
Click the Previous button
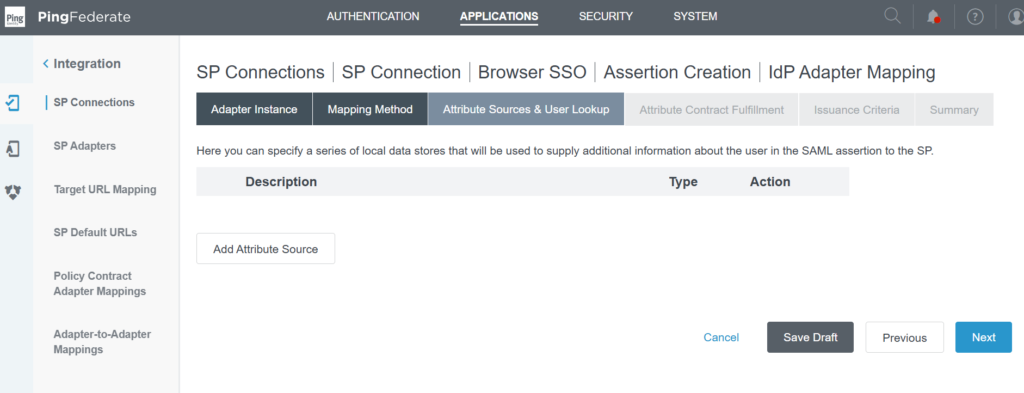click(904, 338)
